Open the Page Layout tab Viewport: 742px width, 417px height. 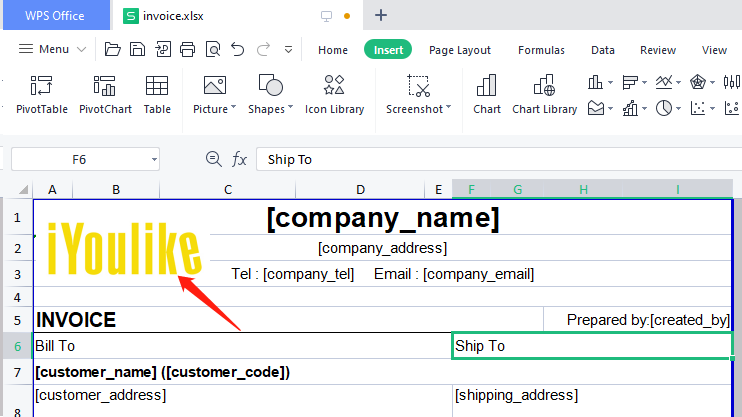click(460, 50)
